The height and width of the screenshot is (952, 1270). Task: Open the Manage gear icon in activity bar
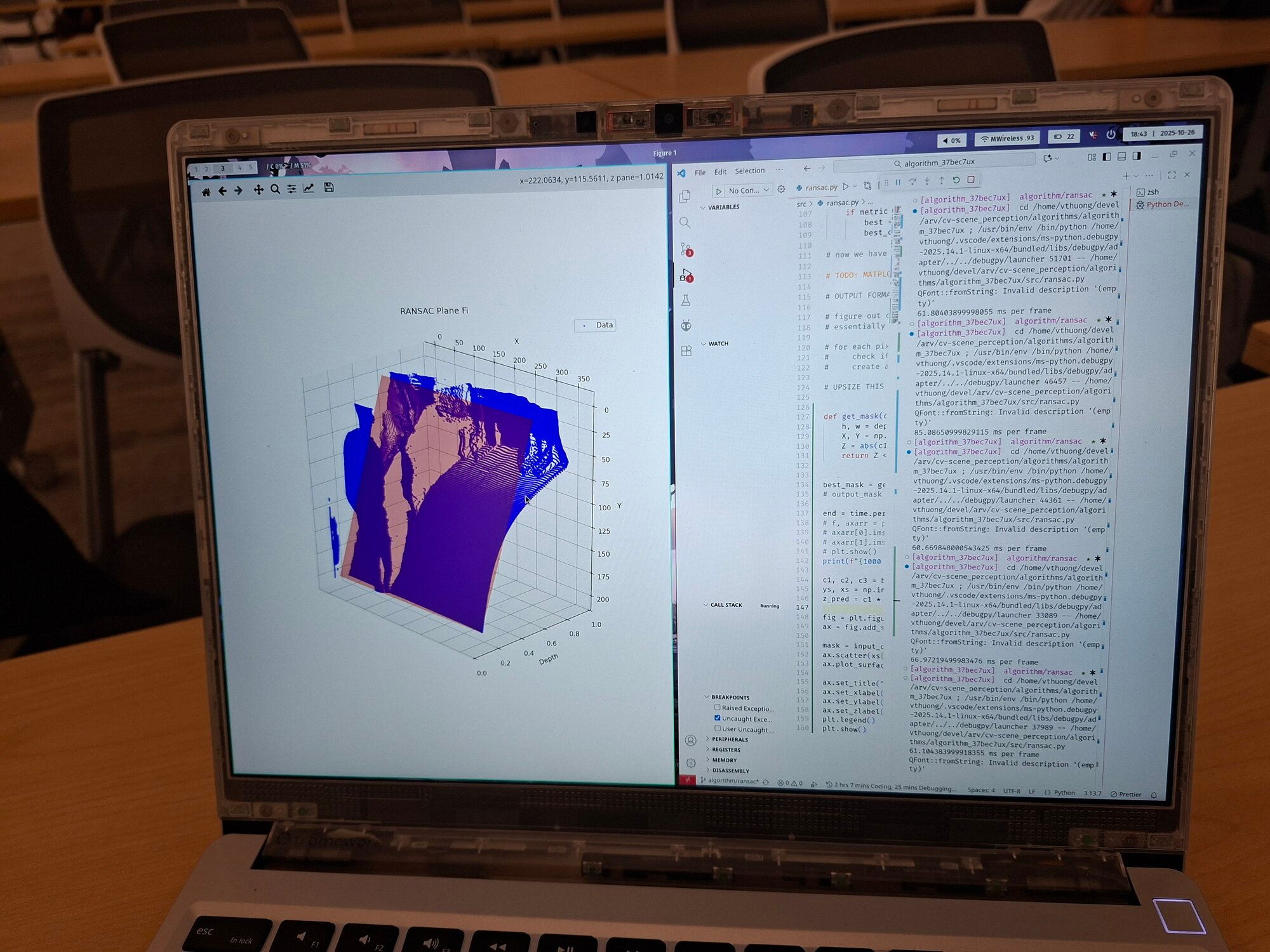(x=691, y=763)
